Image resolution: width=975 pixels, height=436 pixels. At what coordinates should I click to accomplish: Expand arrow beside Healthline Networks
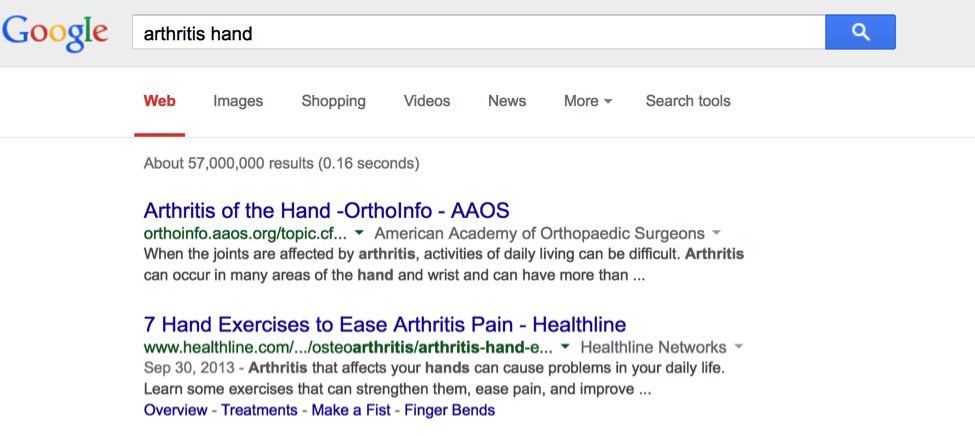(739, 347)
